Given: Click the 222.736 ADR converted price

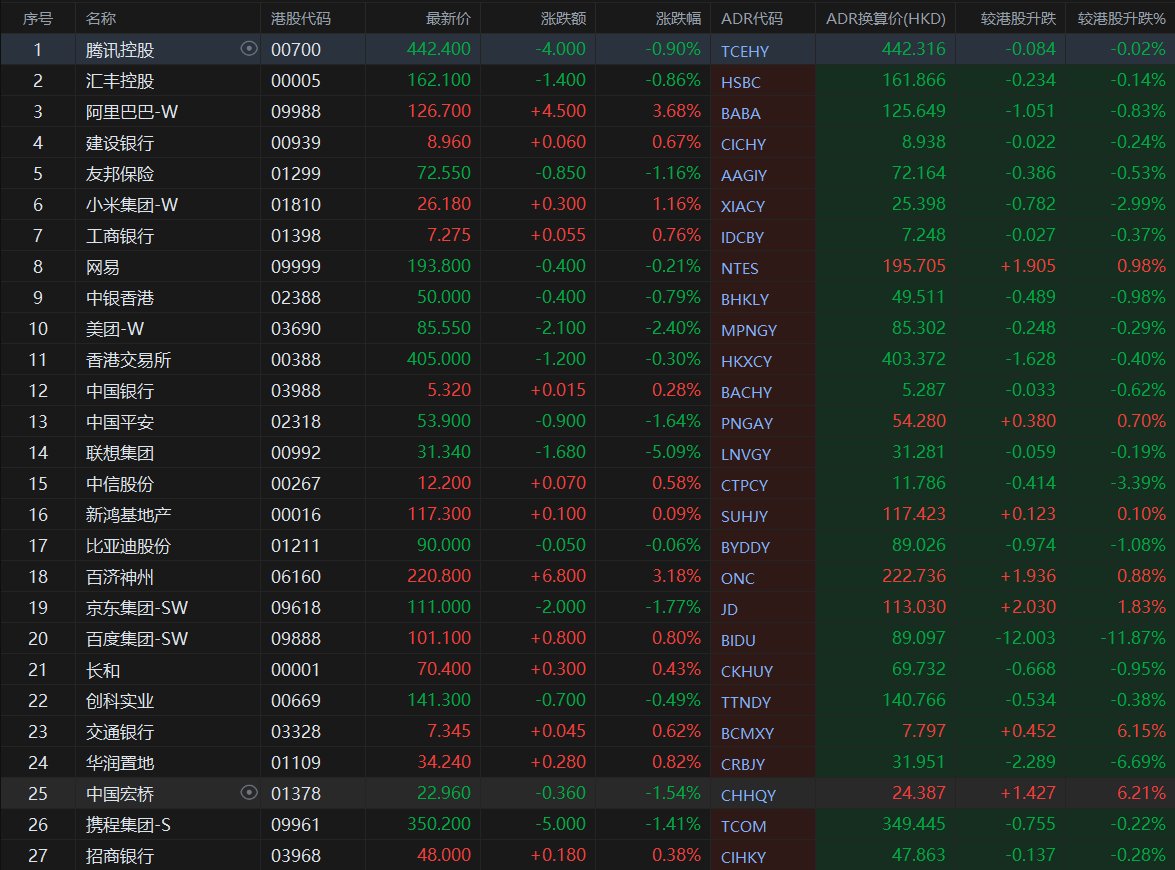Looking at the screenshot, I should coord(913,576).
